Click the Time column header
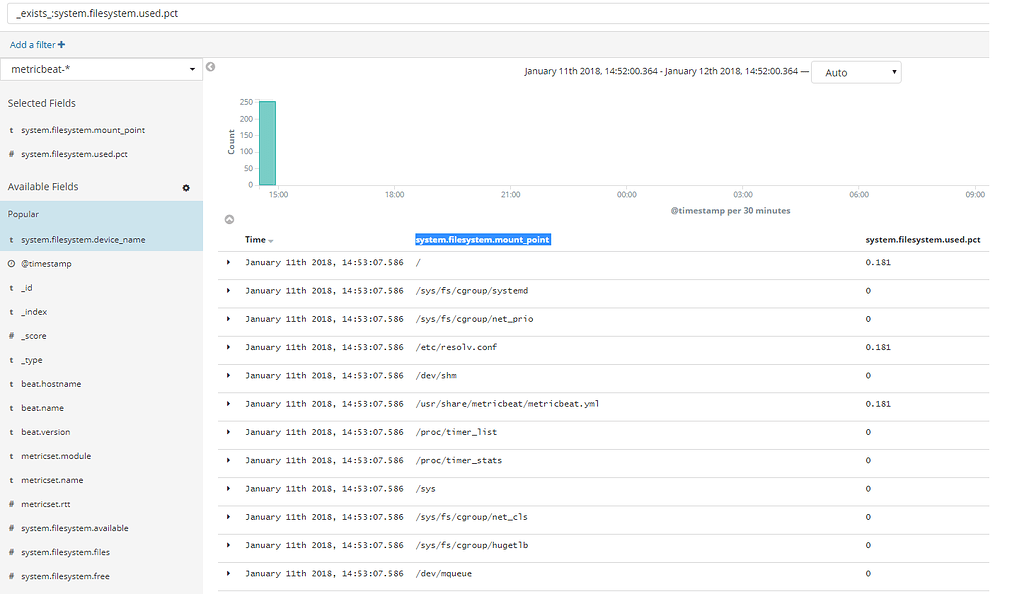This screenshot has width=1024, height=594. pos(255,240)
